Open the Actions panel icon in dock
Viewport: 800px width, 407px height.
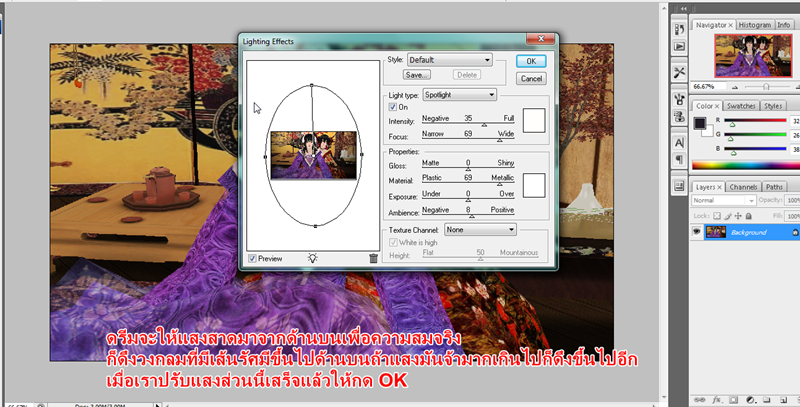[679, 46]
